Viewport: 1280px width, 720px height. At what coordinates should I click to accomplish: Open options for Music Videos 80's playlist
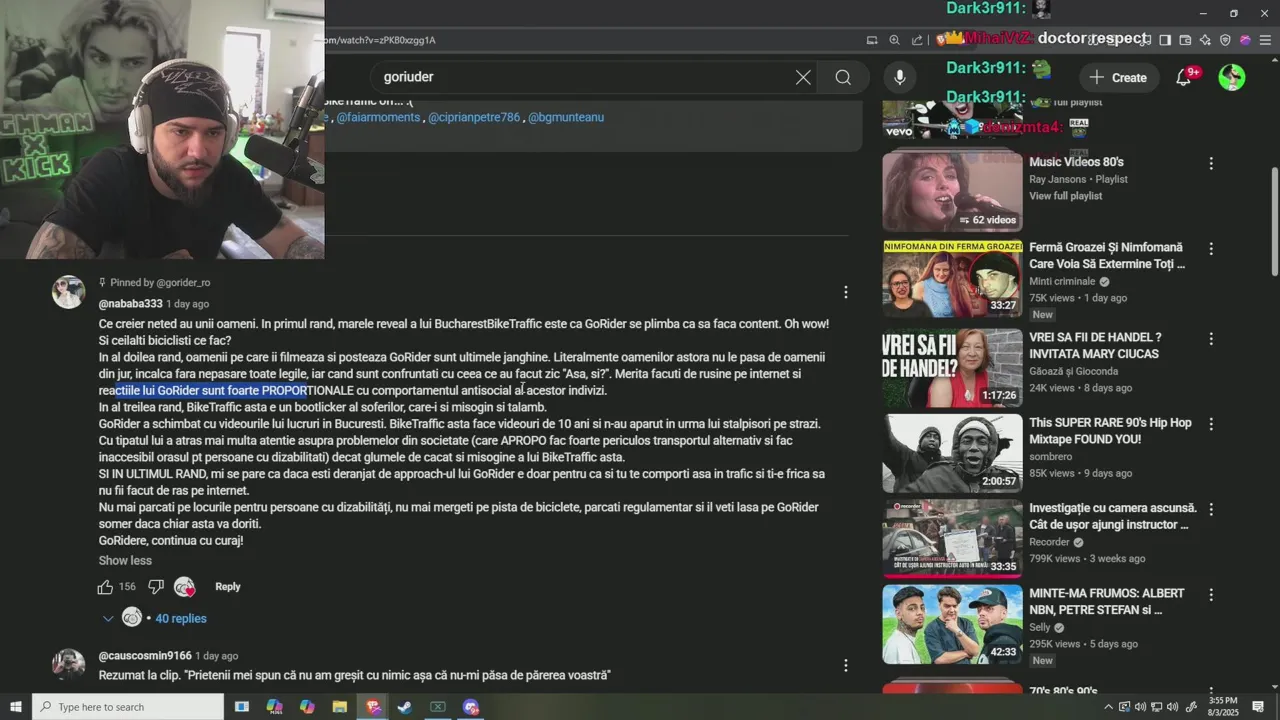[x=1211, y=163]
